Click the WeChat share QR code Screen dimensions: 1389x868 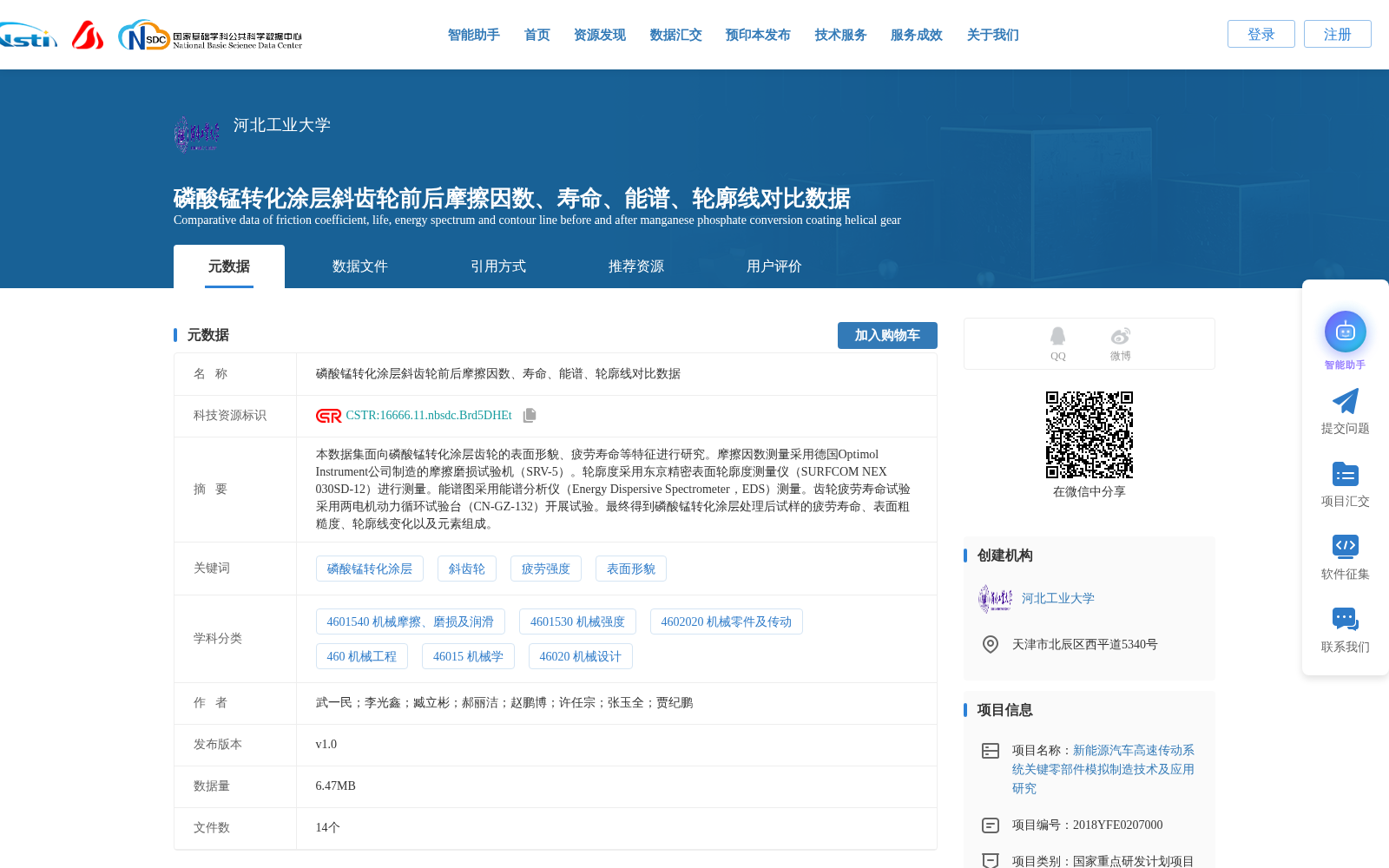tap(1089, 435)
